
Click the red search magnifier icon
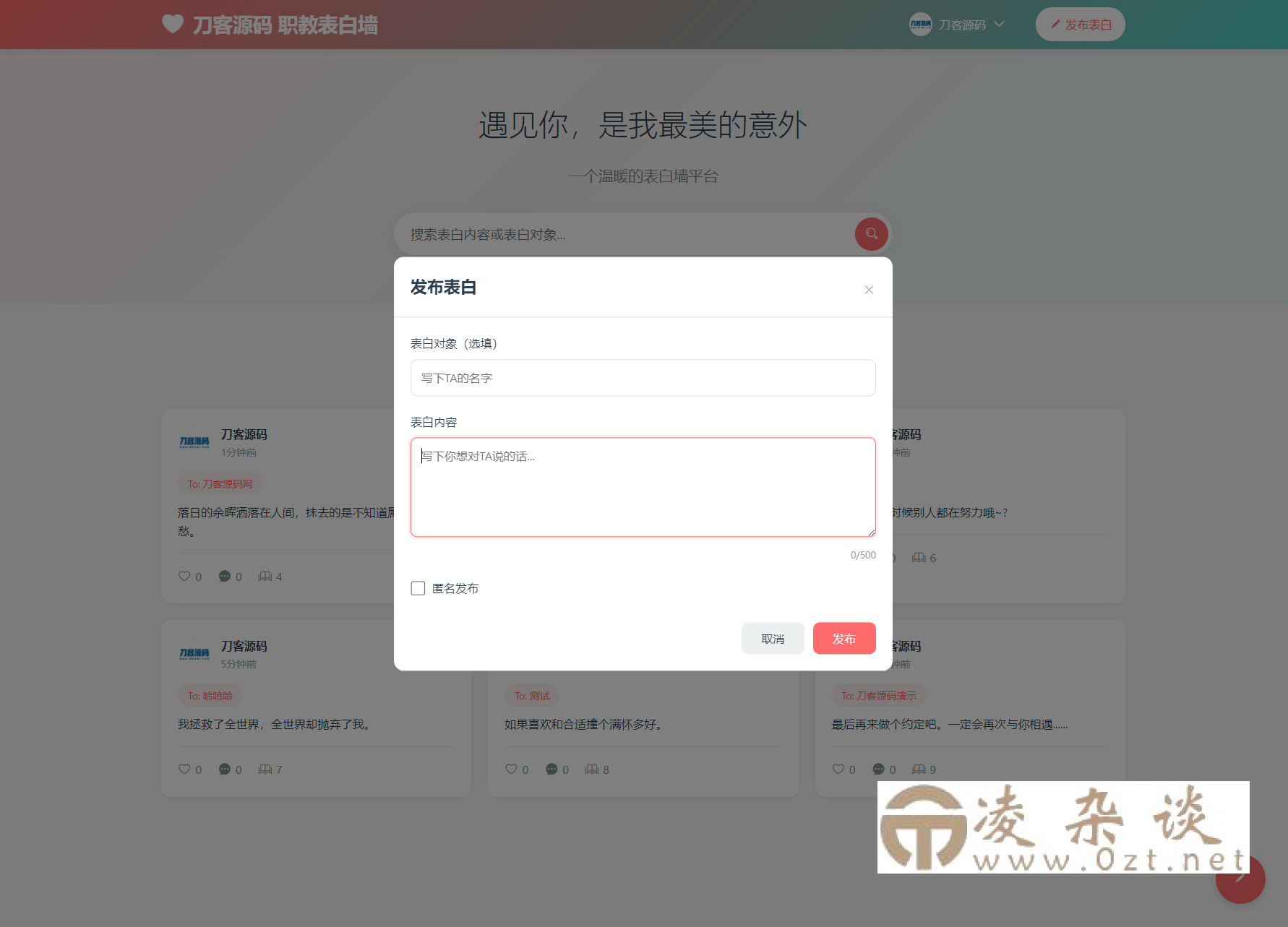pyautogui.click(x=871, y=234)
